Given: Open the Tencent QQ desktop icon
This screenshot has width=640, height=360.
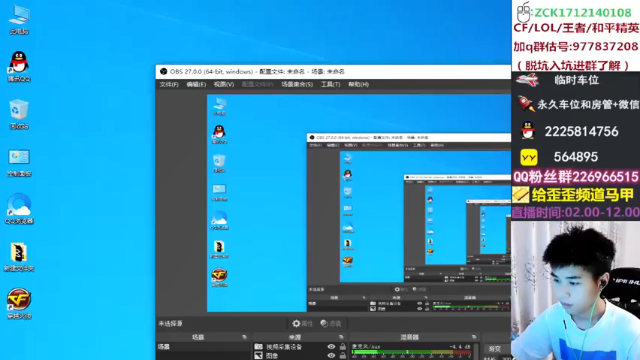Looking at the screenshot, I should 19,66.
